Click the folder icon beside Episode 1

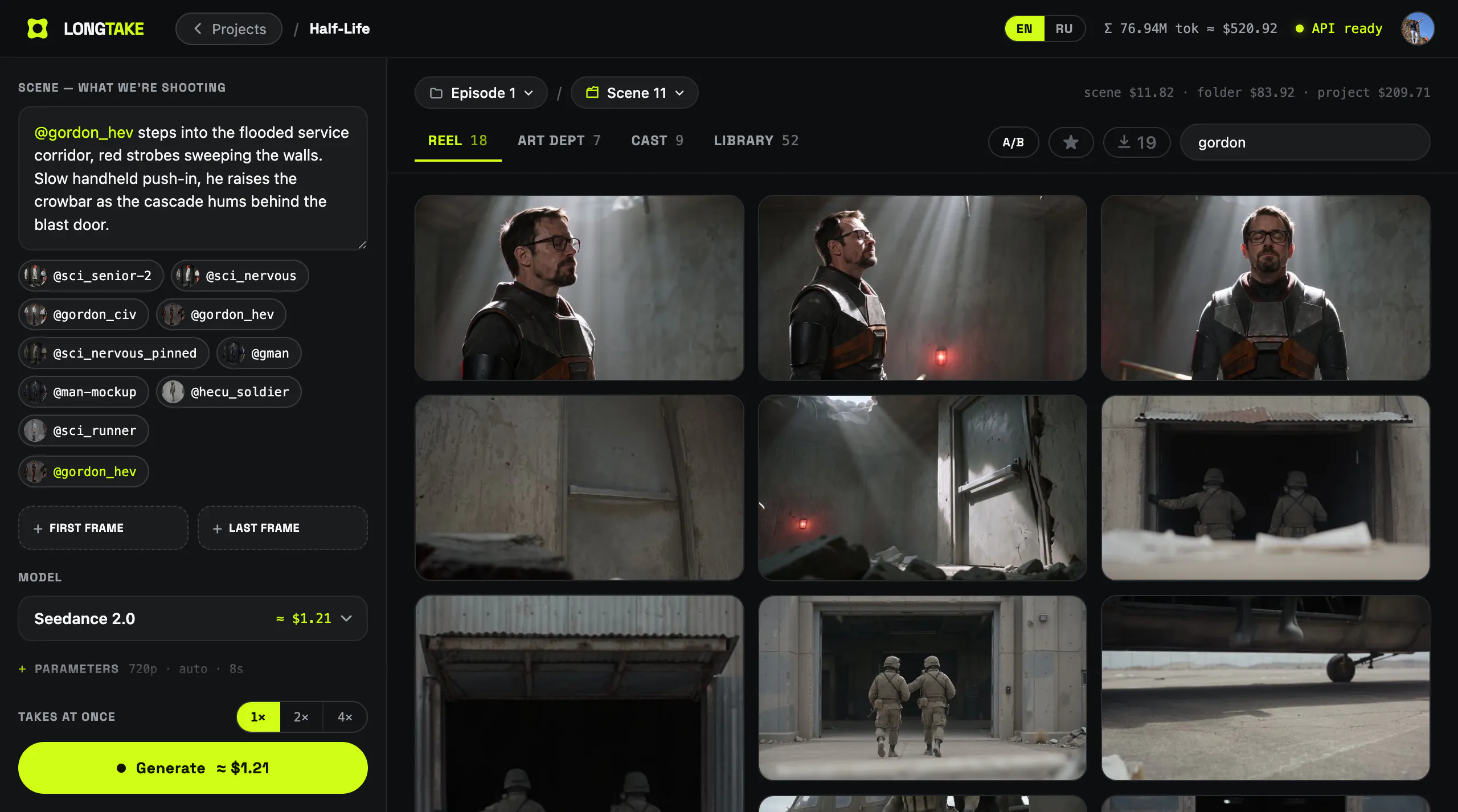pyautogui.click(x=436, y=93)
